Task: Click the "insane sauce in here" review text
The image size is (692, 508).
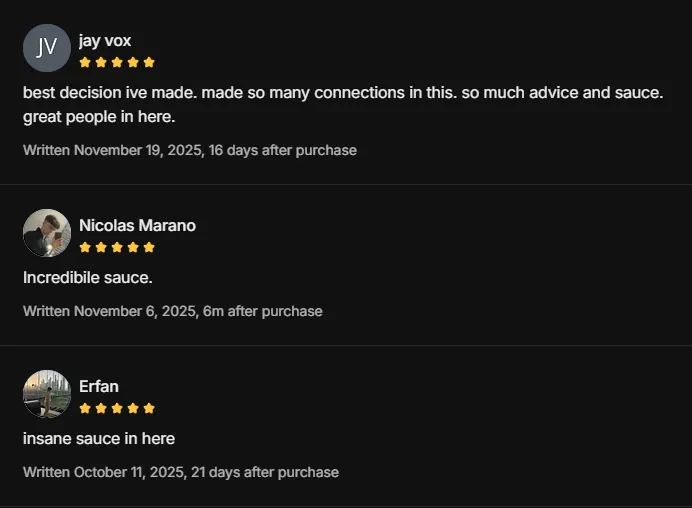Action: (99, 438)
